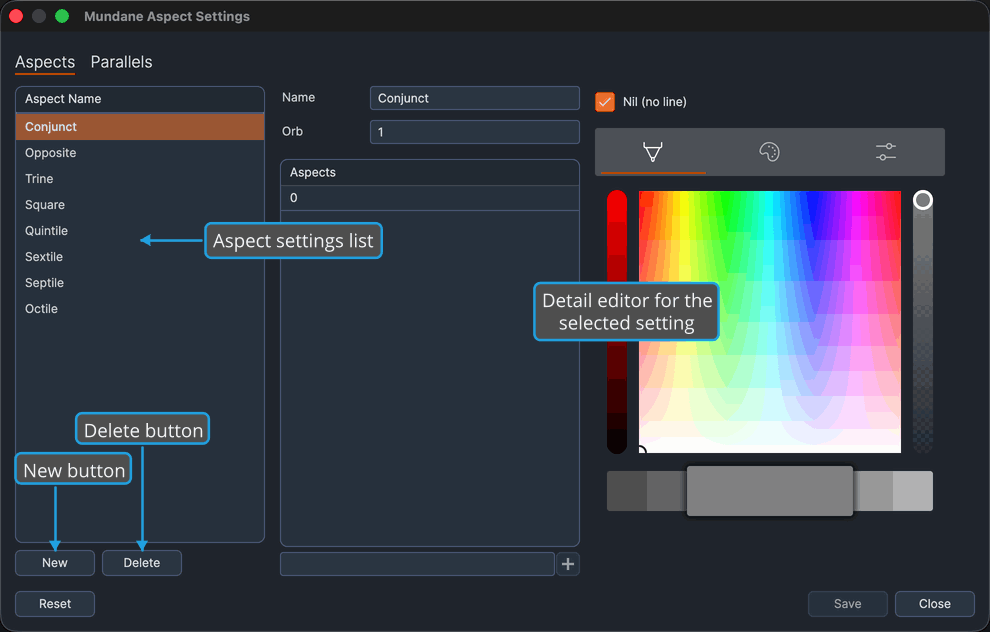Click the Aspect Name column header
Image resolution: width=990 pixels, height=632 pixels.
140,99
